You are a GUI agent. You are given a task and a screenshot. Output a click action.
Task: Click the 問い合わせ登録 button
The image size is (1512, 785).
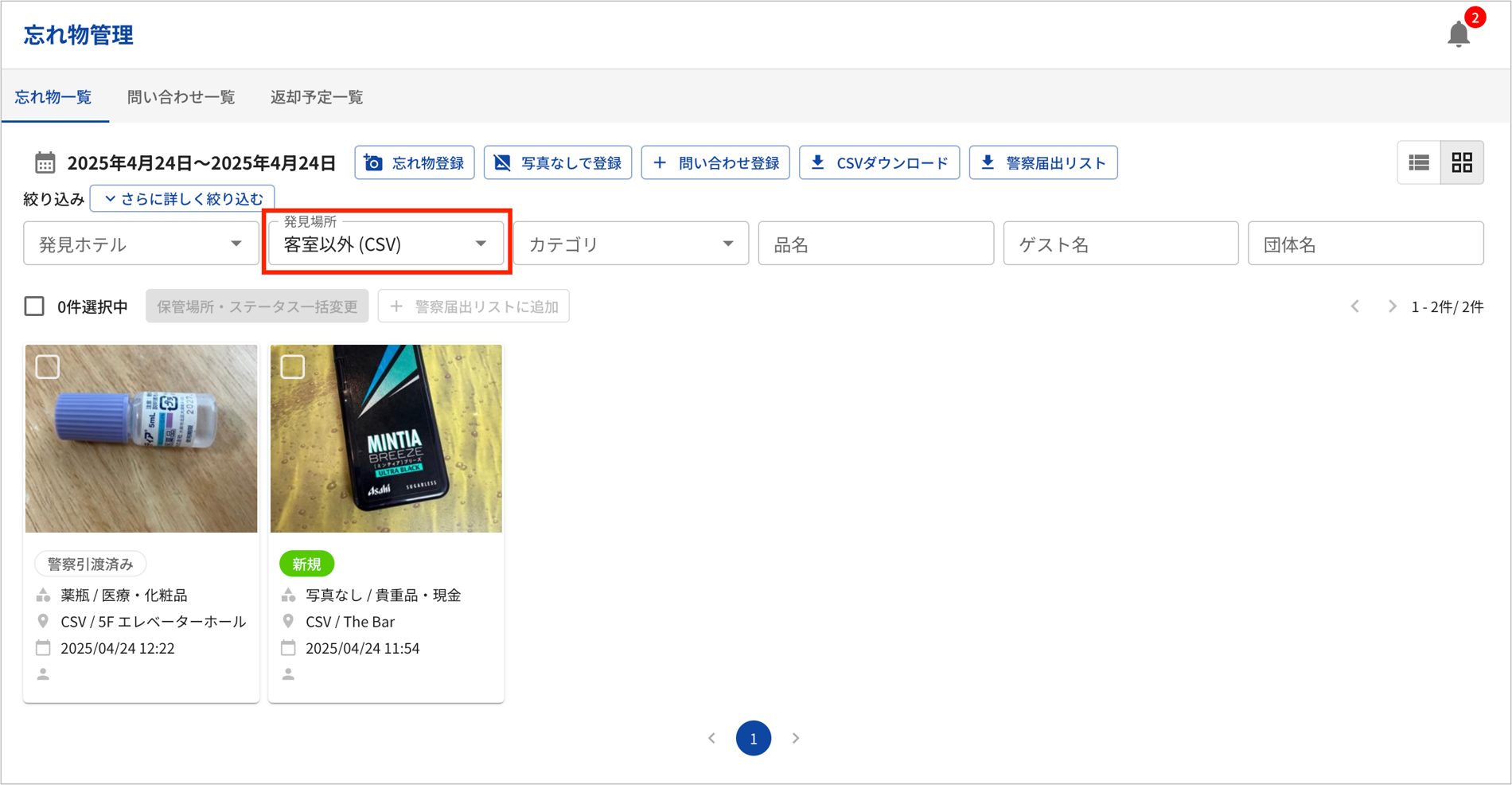tap(715, 163)
